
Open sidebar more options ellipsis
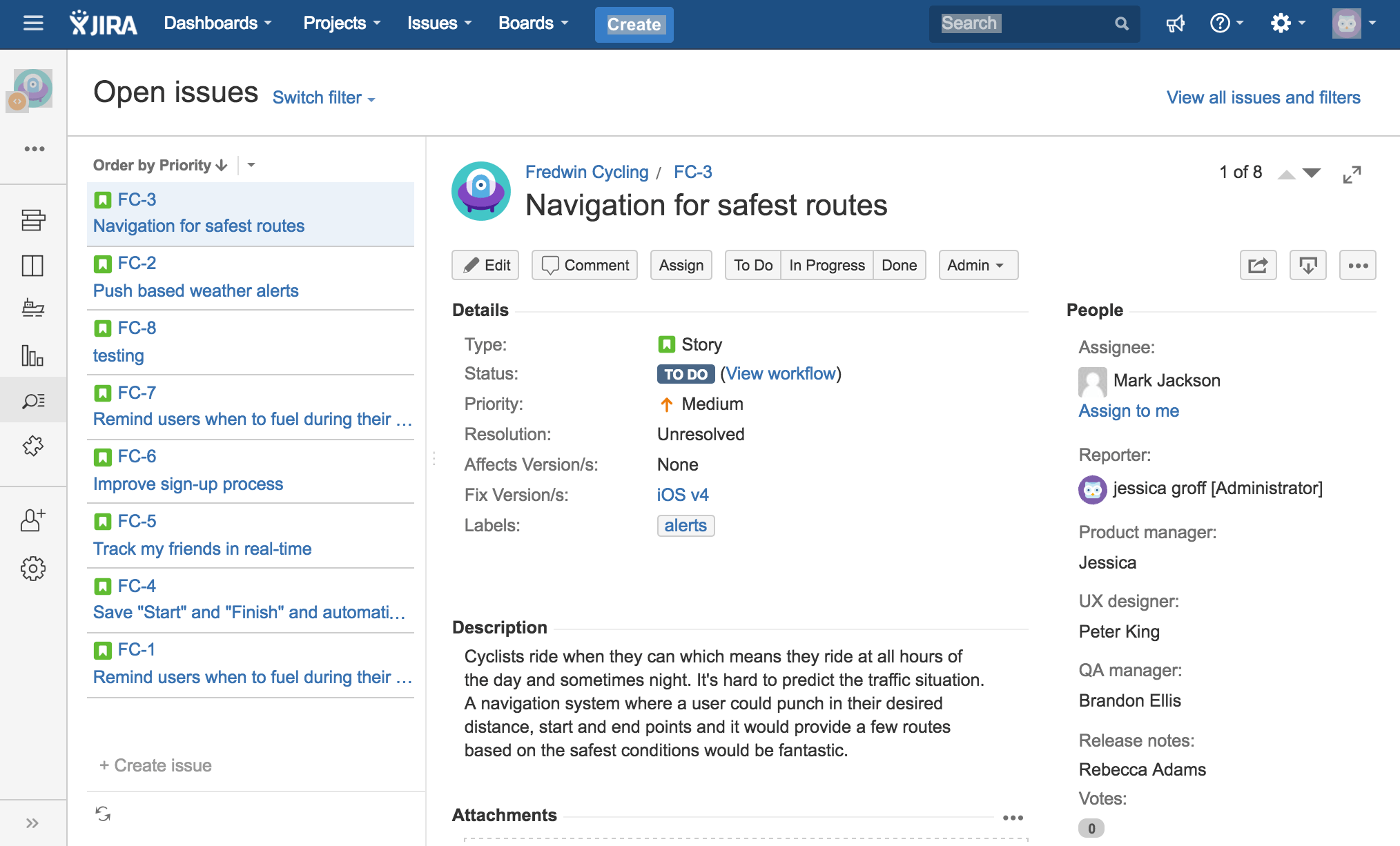34,149
